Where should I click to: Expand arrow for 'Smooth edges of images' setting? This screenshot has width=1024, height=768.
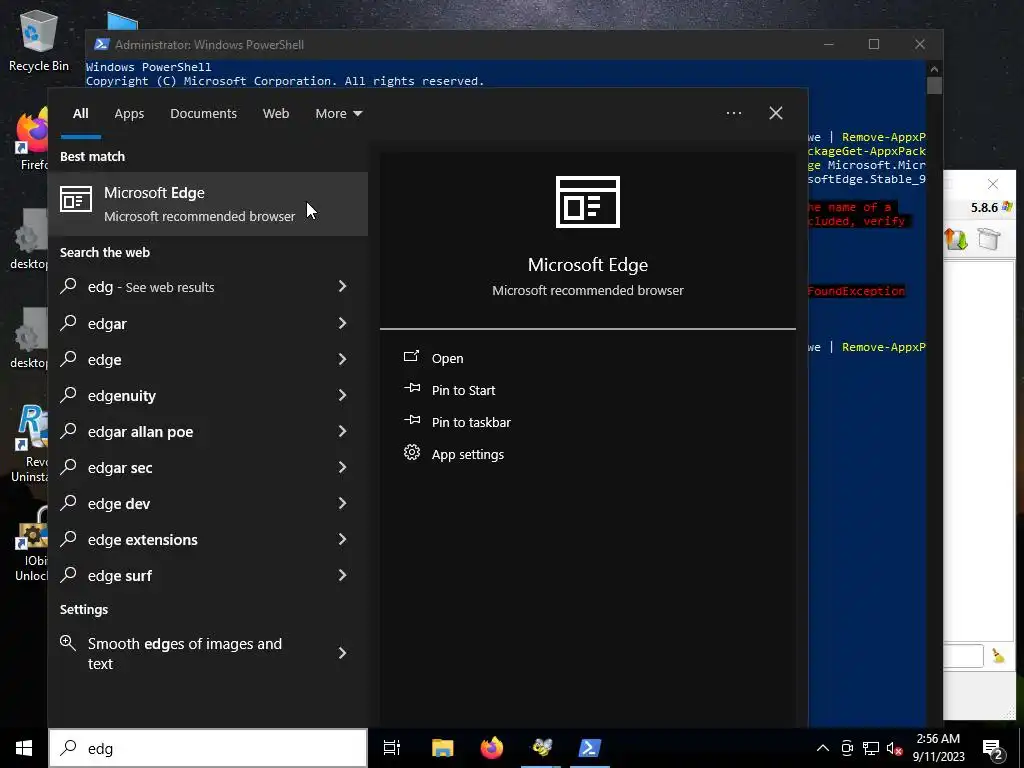pyautogui.click(x=342, y=652)
